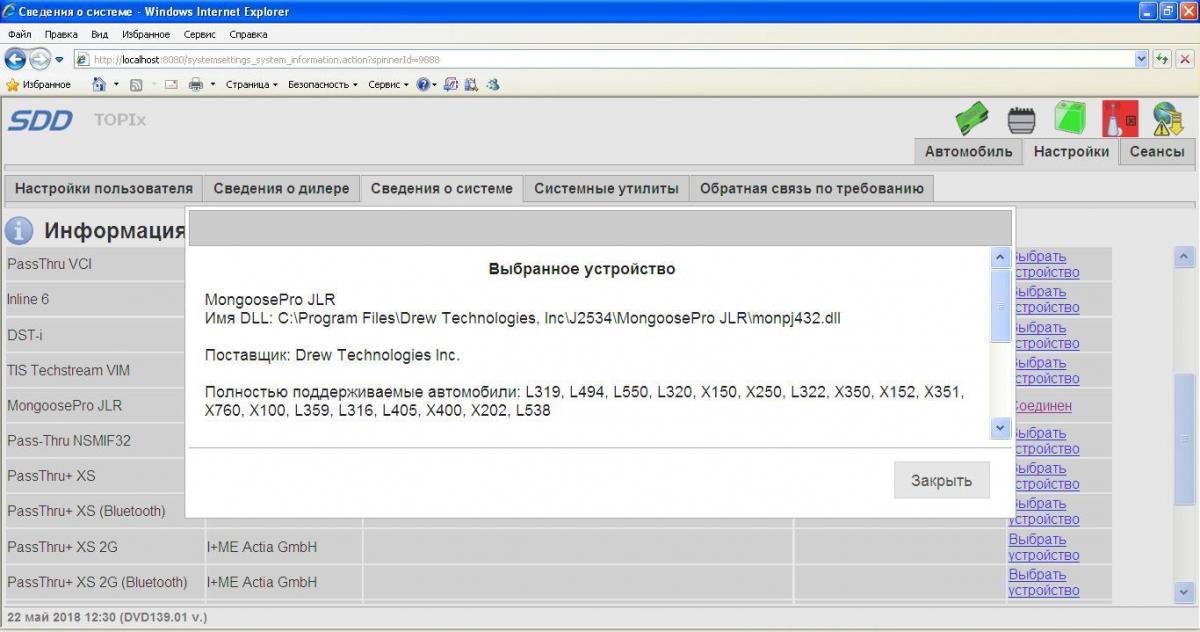Click the green VCI device status icon

pyautogui.click(x=971, y=119)
